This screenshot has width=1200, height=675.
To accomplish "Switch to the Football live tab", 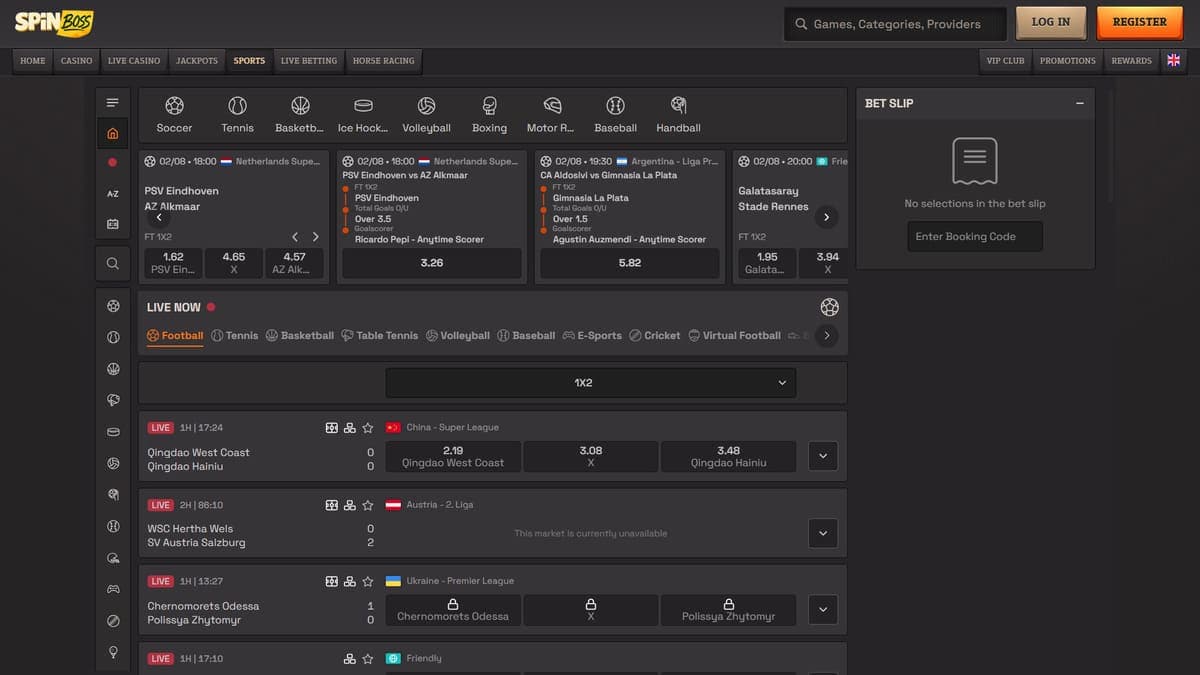I will (175, 336).
